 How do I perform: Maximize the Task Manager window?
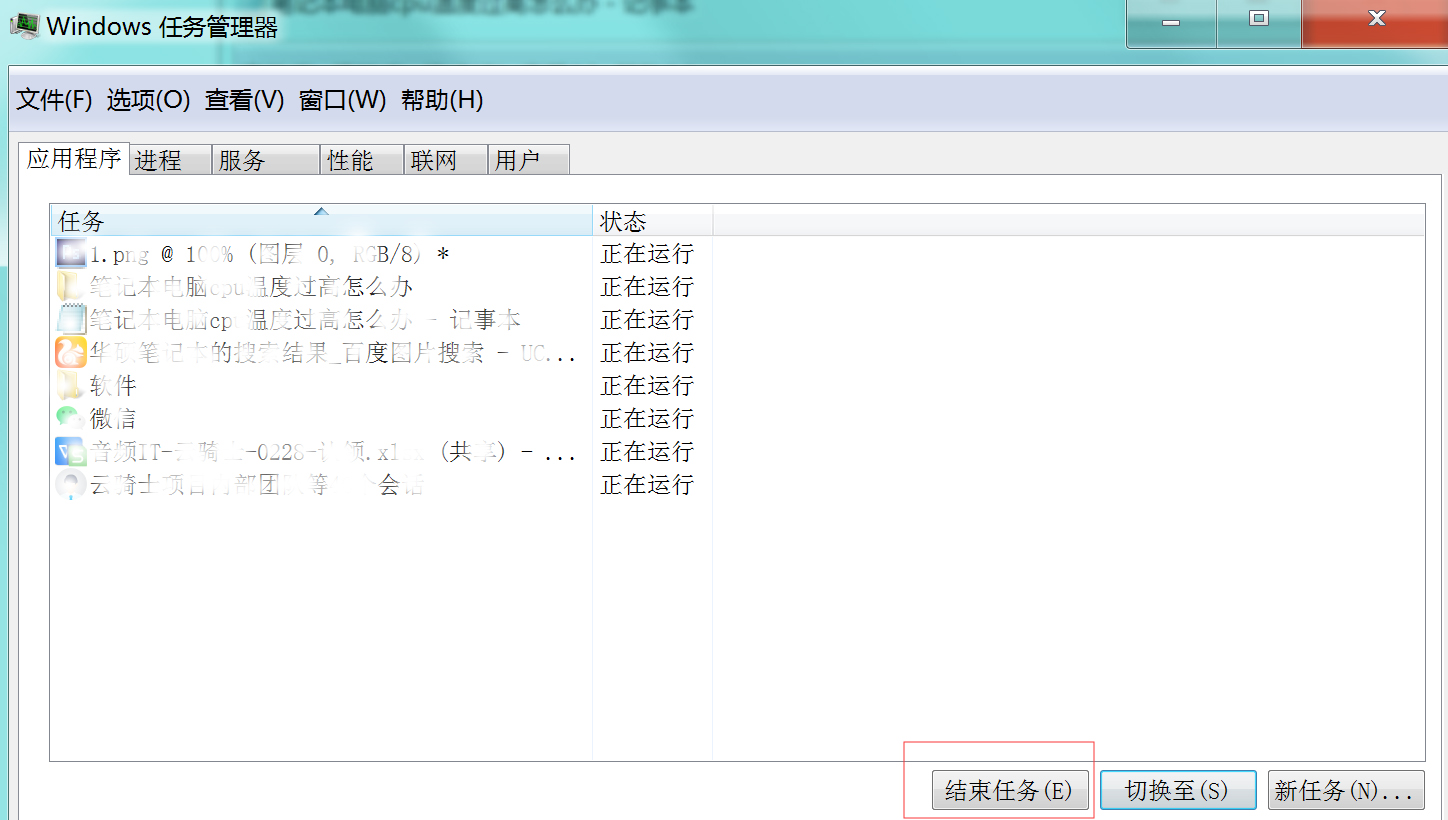click(1259, 22)
